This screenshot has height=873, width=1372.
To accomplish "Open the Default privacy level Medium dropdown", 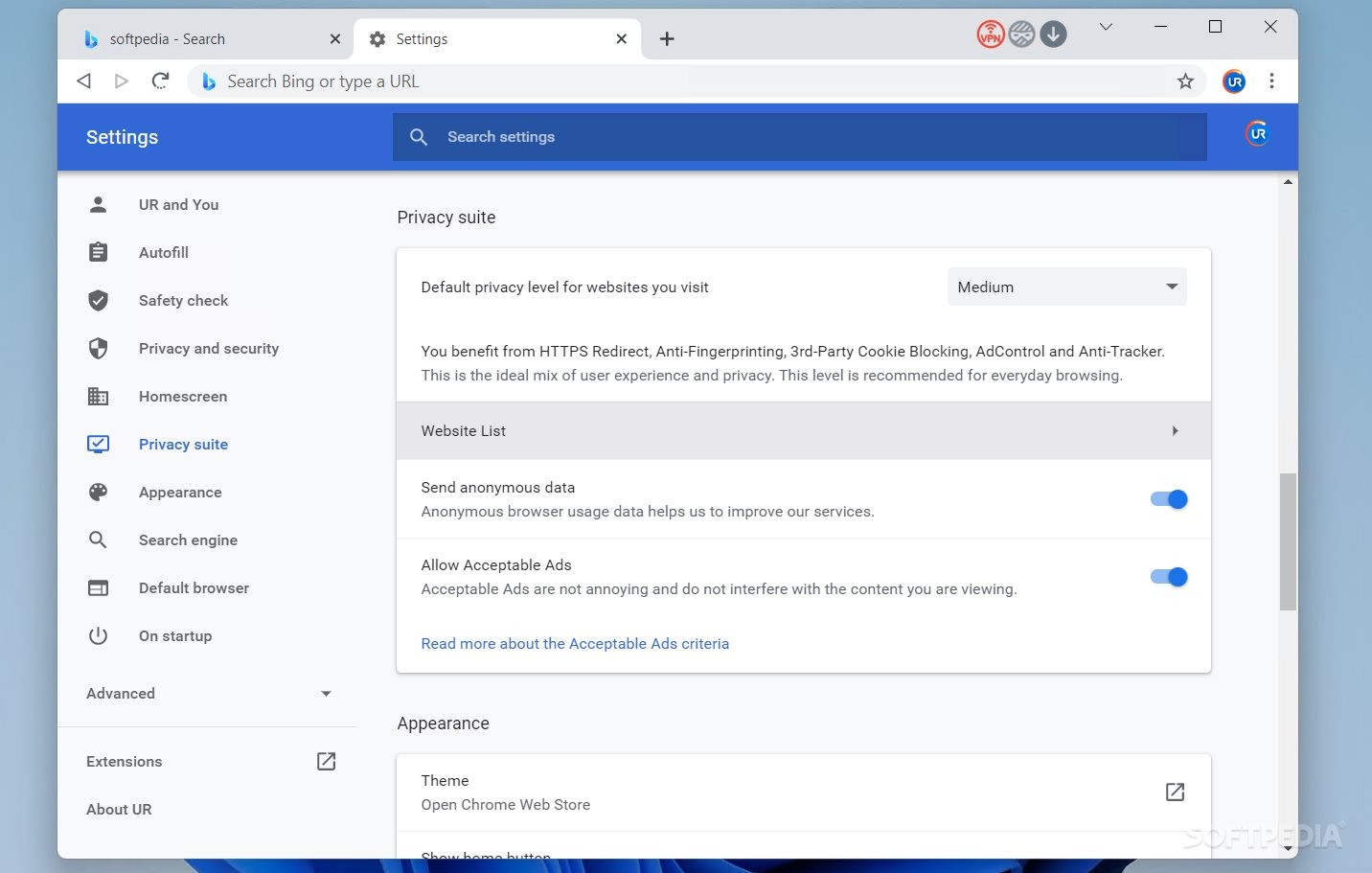I will 1066,287.
